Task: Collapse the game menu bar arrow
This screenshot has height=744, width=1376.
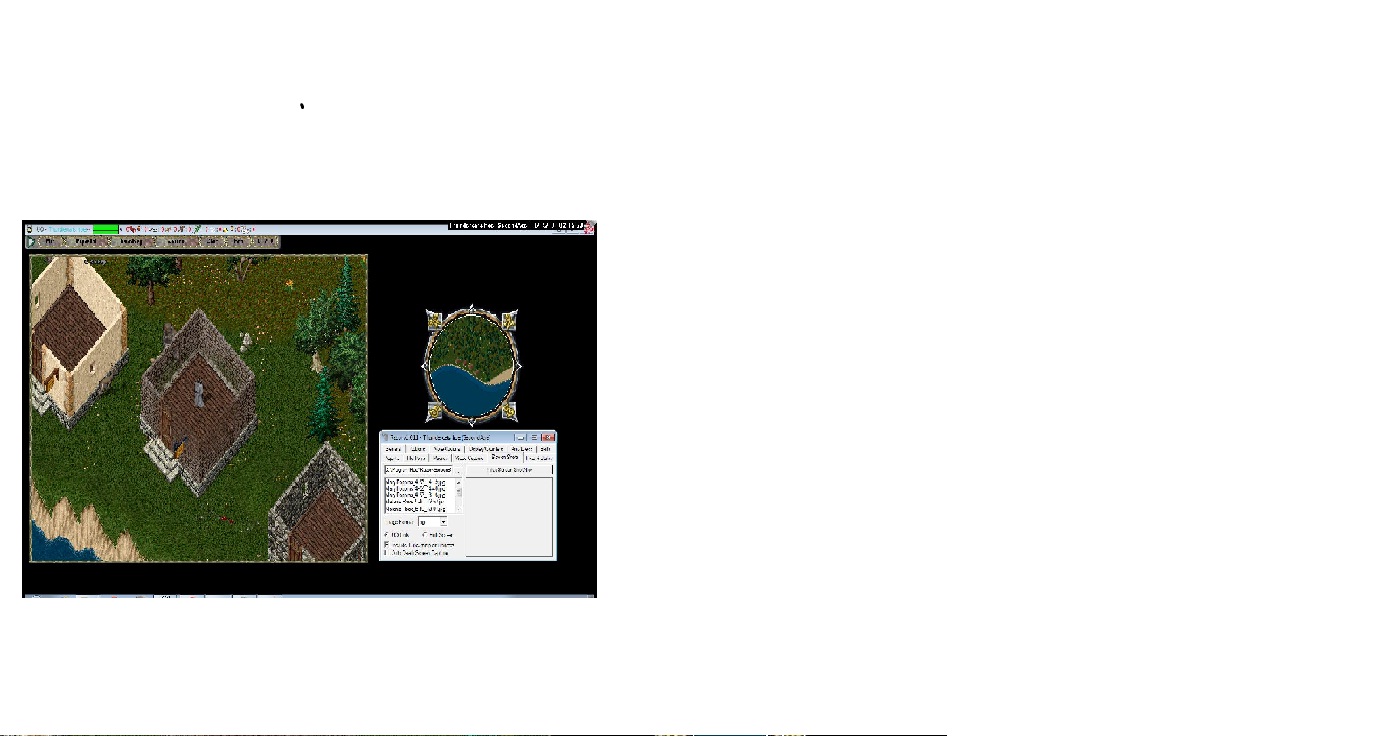Action: [30, 242]
